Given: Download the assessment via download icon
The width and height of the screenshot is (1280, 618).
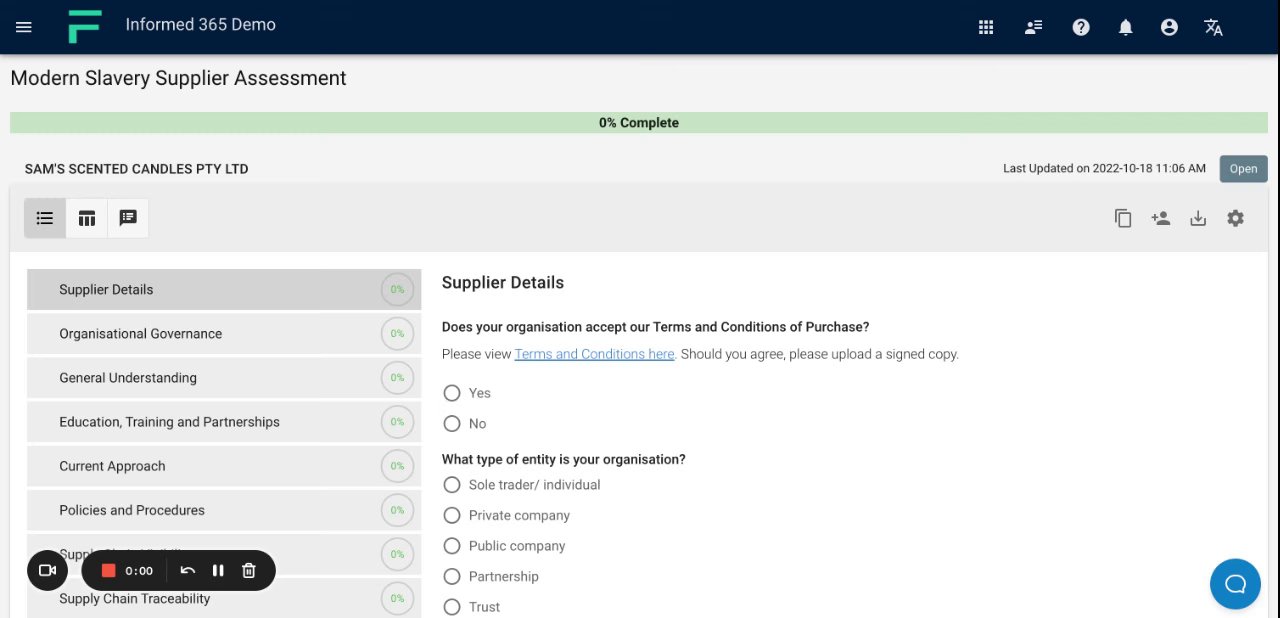Looking at the screenshot, I should [1198, 218].
